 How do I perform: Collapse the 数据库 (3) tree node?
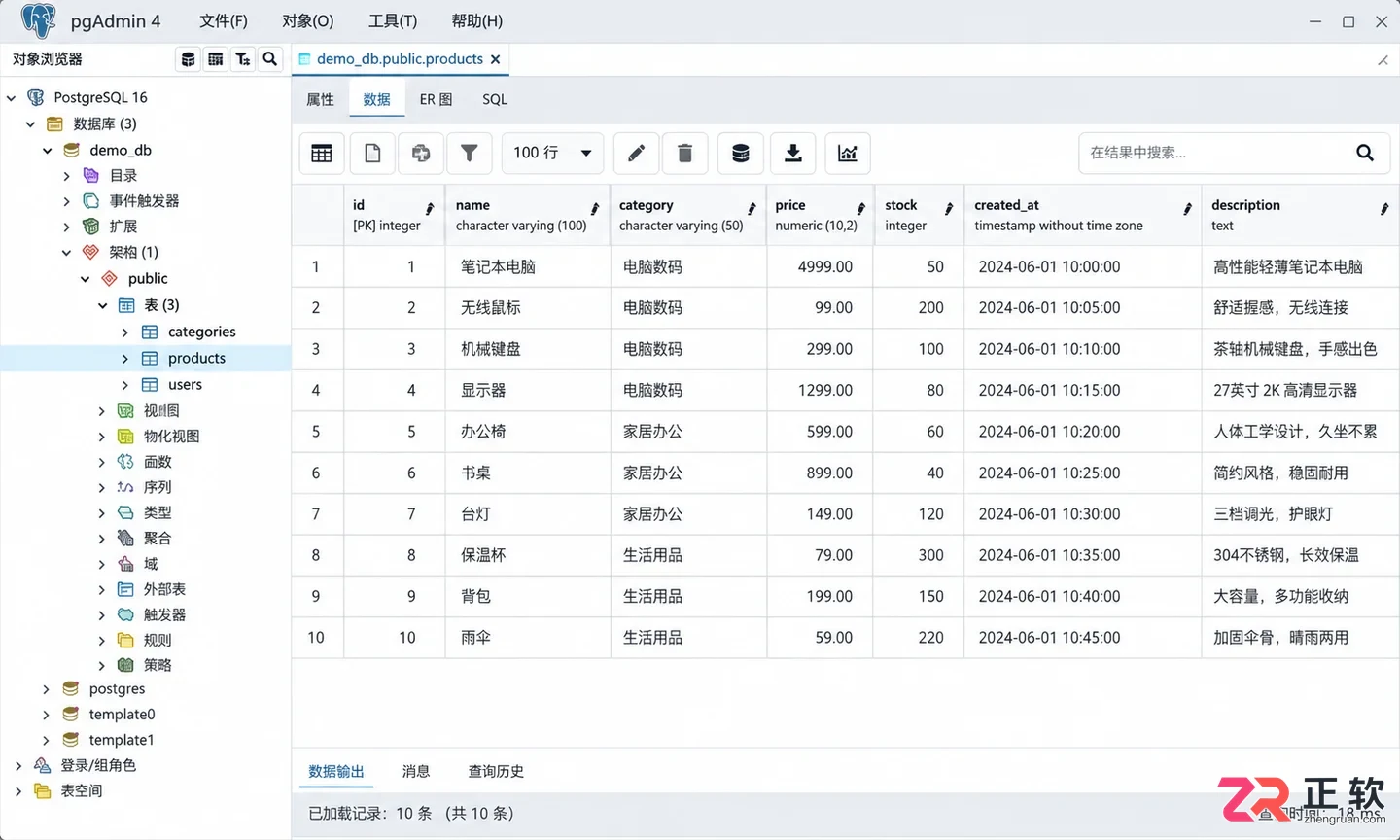point(30,124)
